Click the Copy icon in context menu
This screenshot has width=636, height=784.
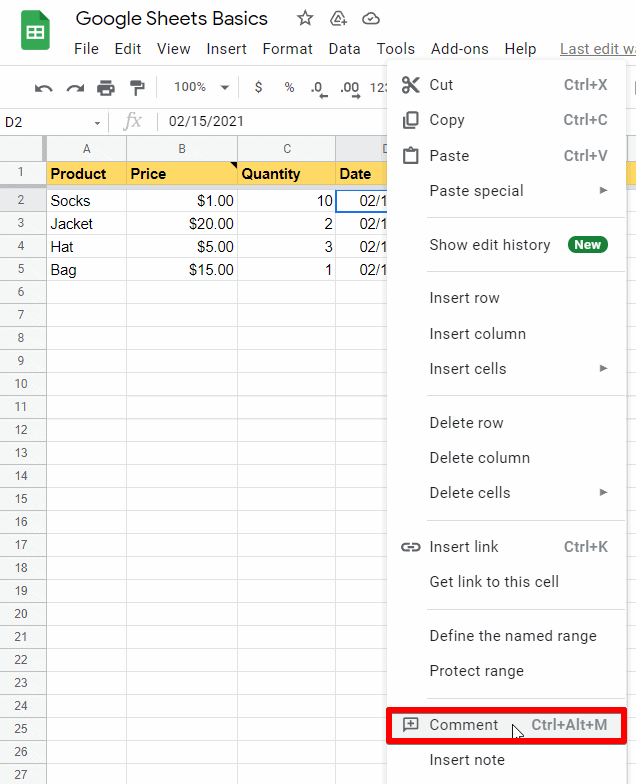click(x=410, y=120)
